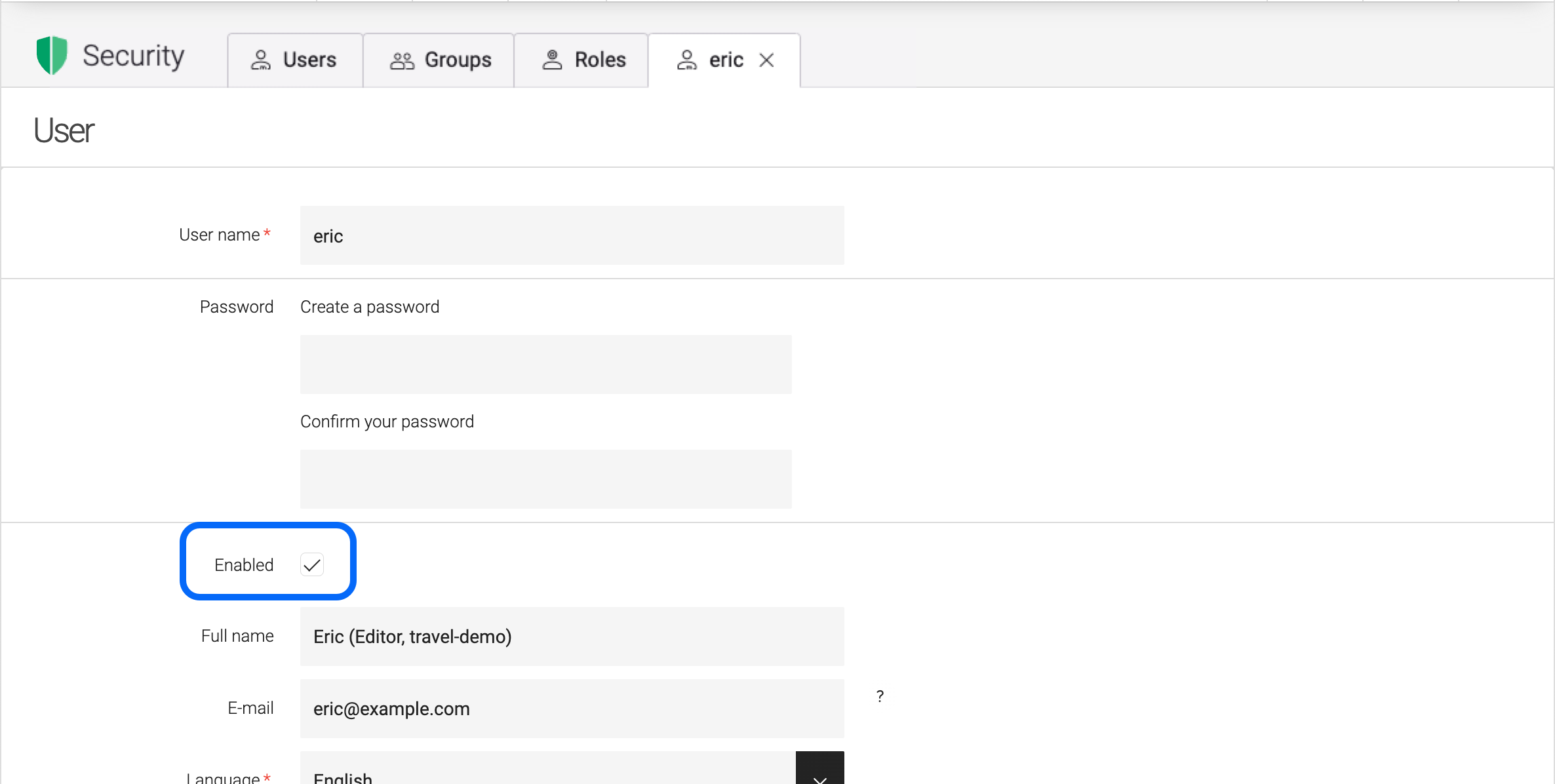Viewport: 1555px width, 784px height.
Task: Click the green Security shield icon
Action: (x=52, y=56)
